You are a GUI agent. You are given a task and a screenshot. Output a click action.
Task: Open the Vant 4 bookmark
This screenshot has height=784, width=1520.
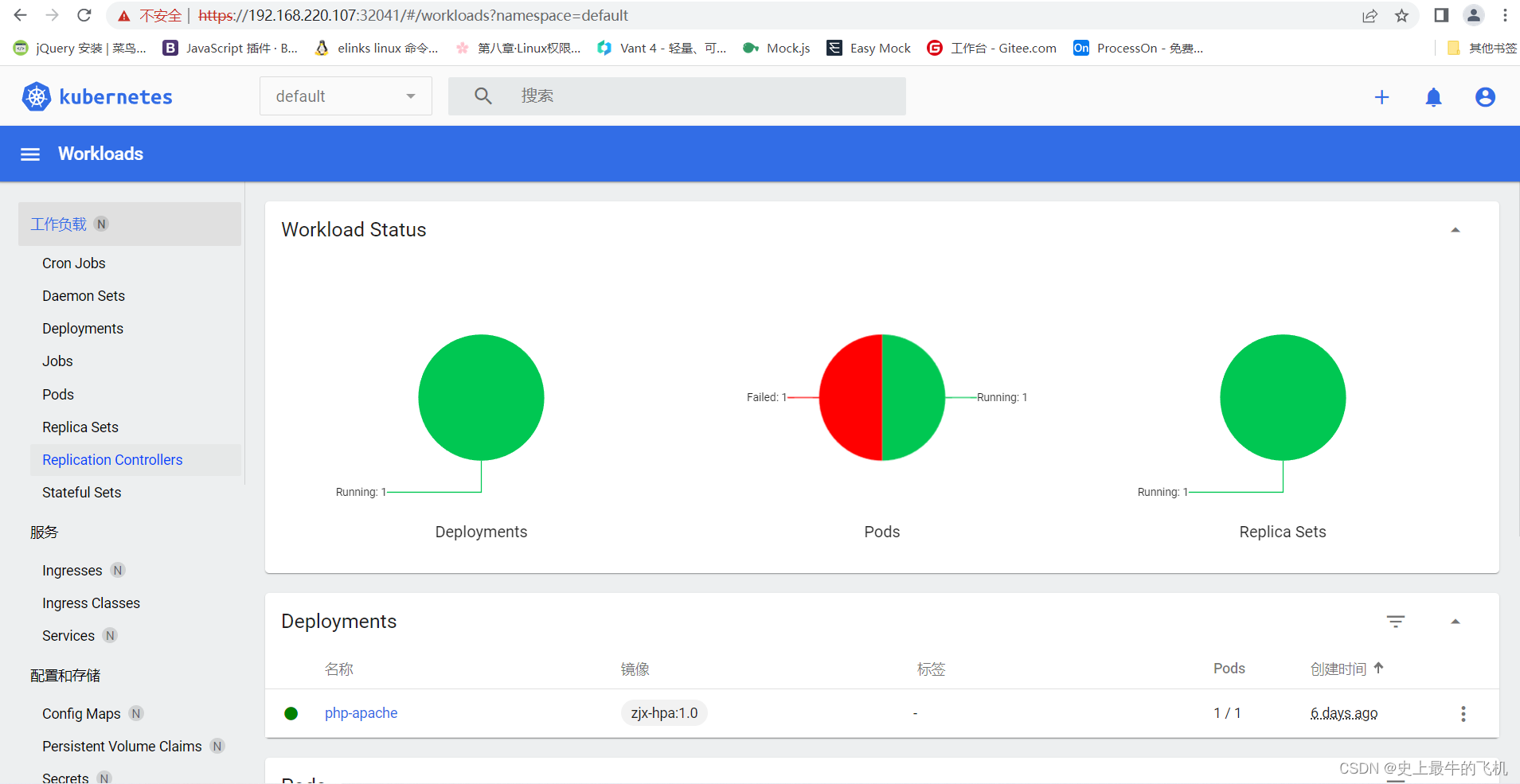pyautogui.click(x=662, y=48)
